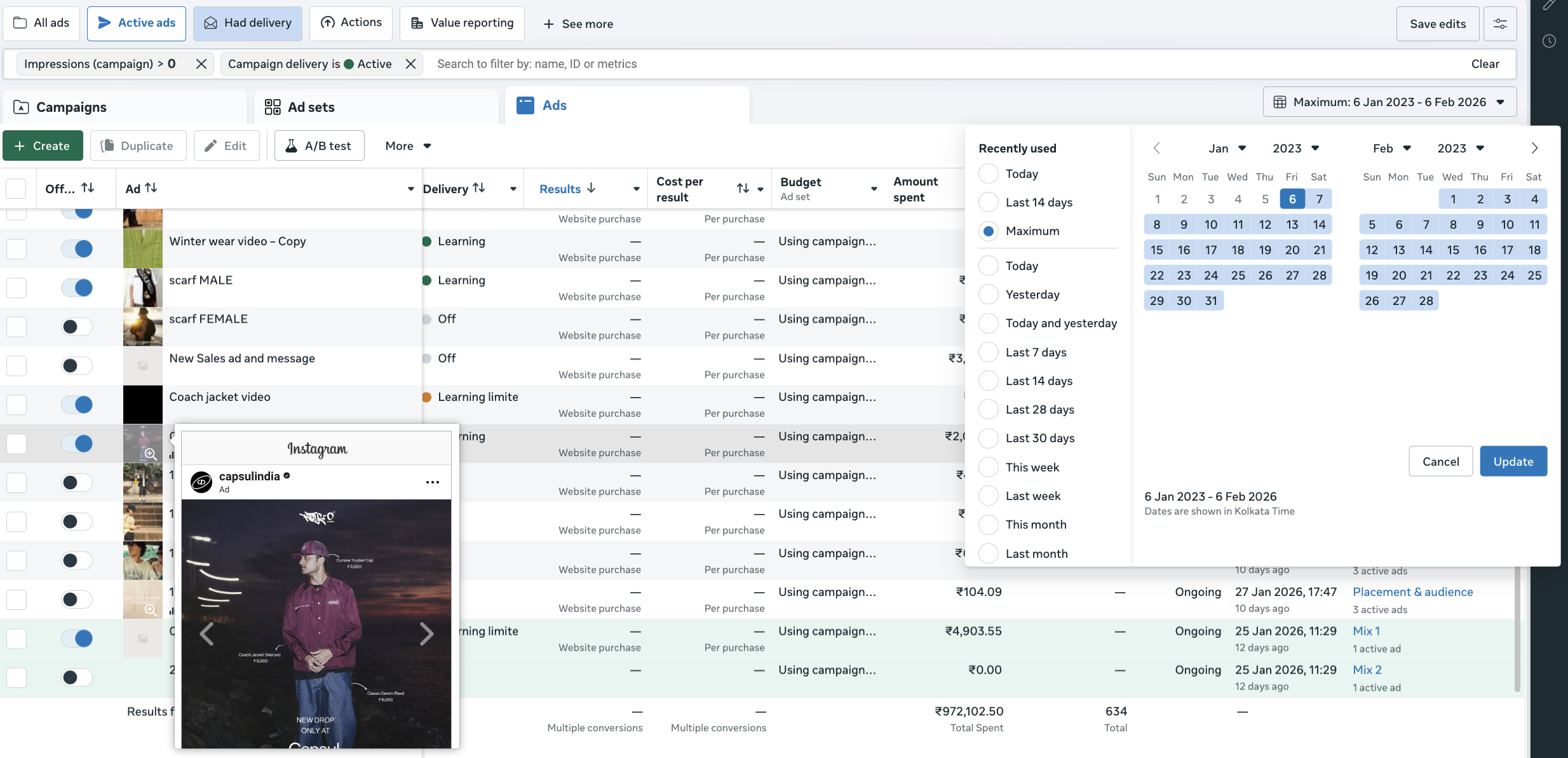Check the Coach jacket video row checkbox
Screen dimensions: 1568x758
[x=17, y=405]
